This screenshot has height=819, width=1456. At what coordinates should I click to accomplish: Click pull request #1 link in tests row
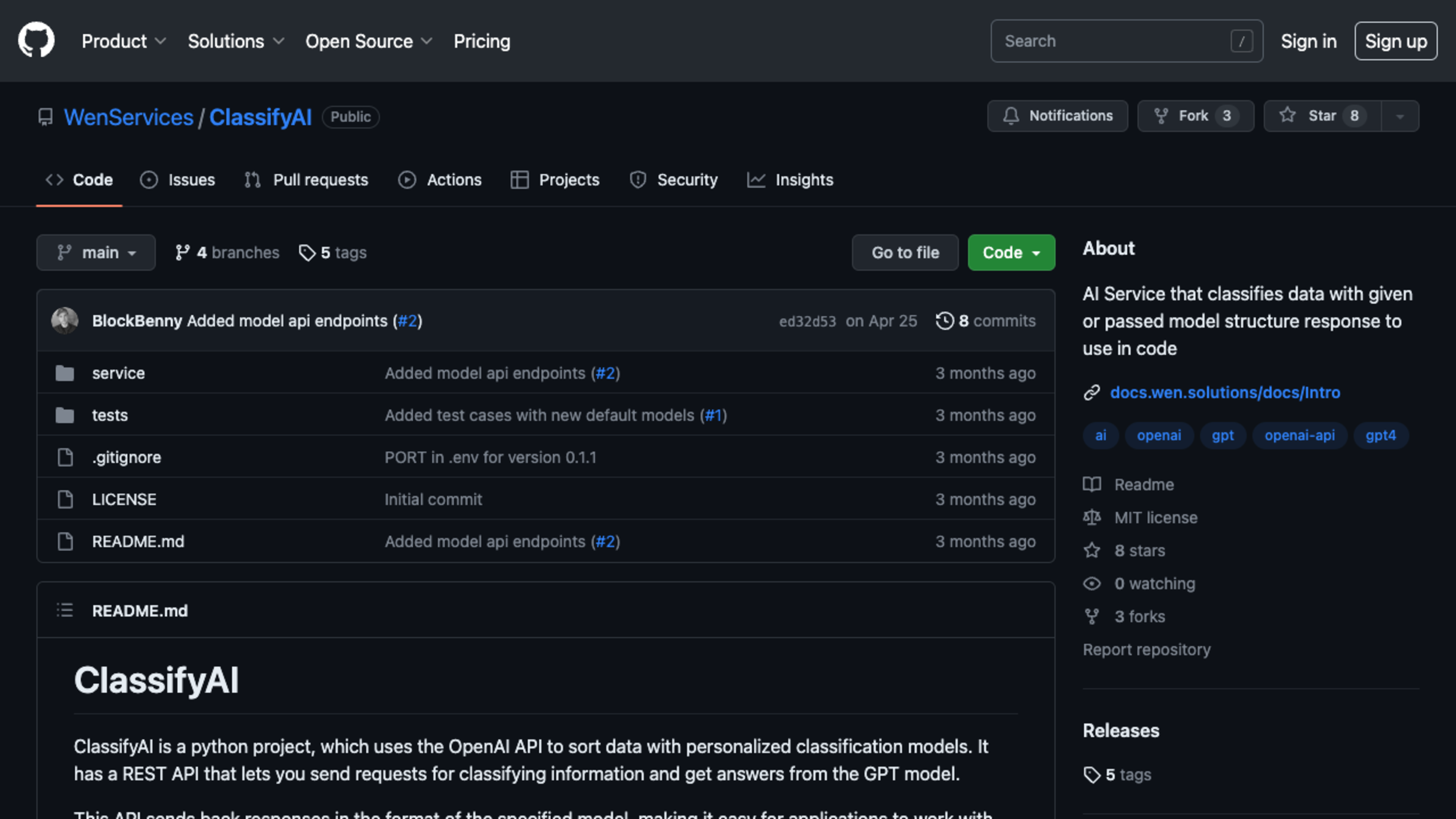click(713, 416)
